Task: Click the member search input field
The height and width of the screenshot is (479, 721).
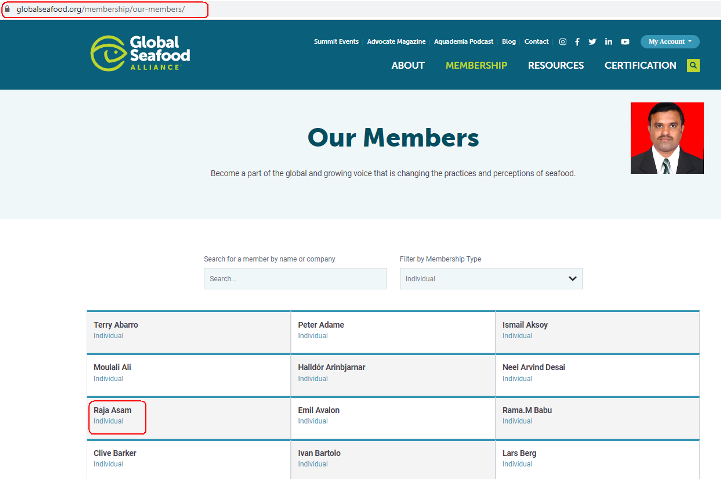Action: tap(295, 279)
